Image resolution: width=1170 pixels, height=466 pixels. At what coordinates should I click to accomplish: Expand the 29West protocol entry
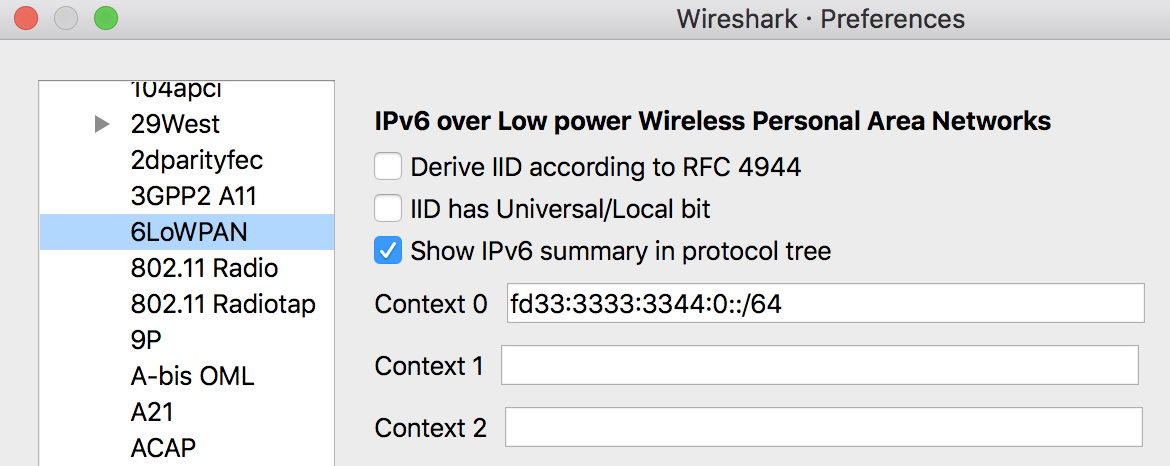click(x=101, y=125)
